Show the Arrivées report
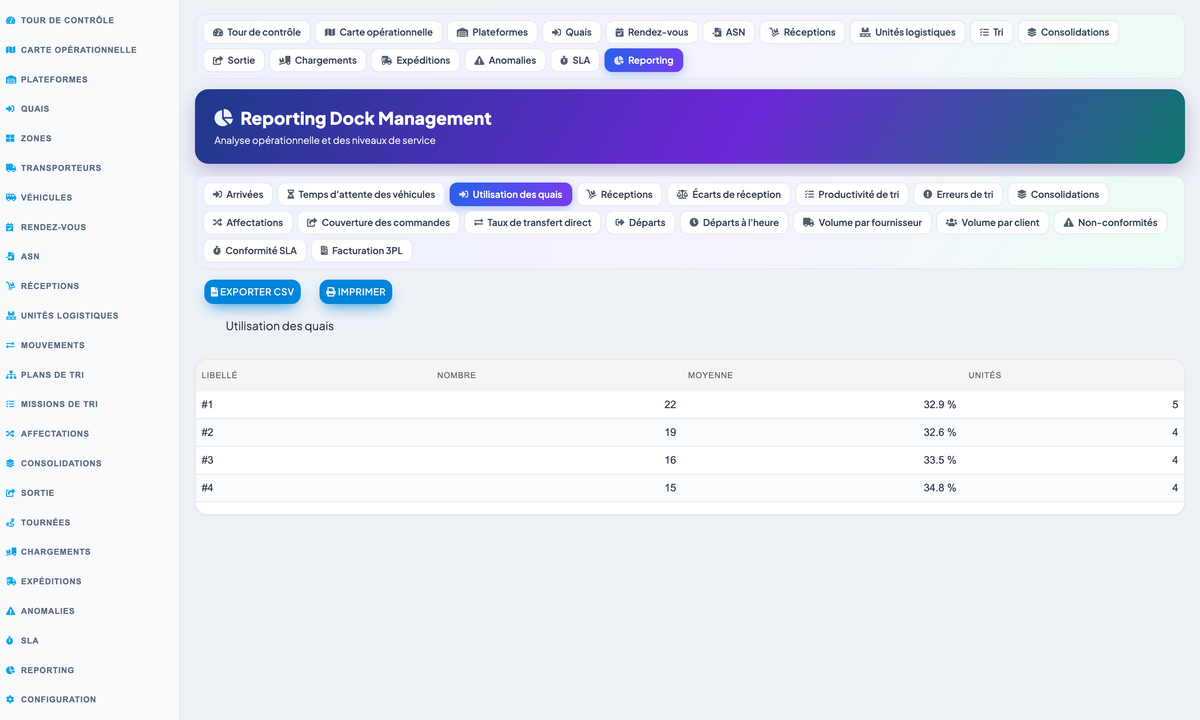This screenshot has height=720, width=1200. coord(238,194)
